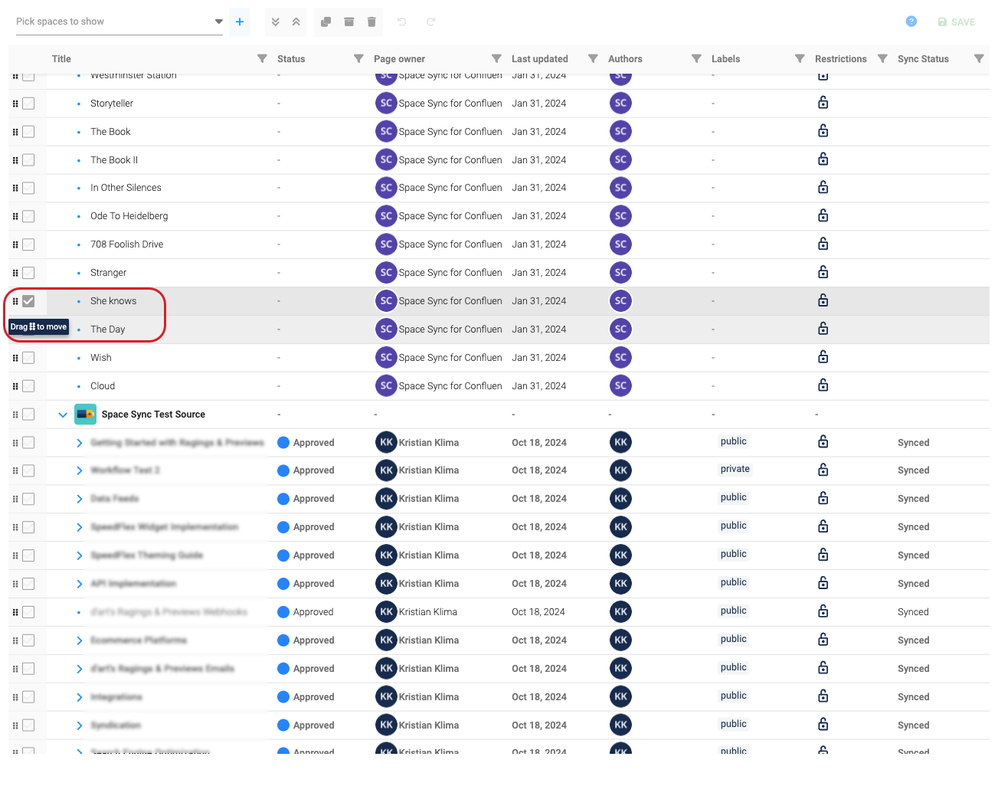Click the archive toolbar icon
998x803 pixels.
[x=349, y=22]
